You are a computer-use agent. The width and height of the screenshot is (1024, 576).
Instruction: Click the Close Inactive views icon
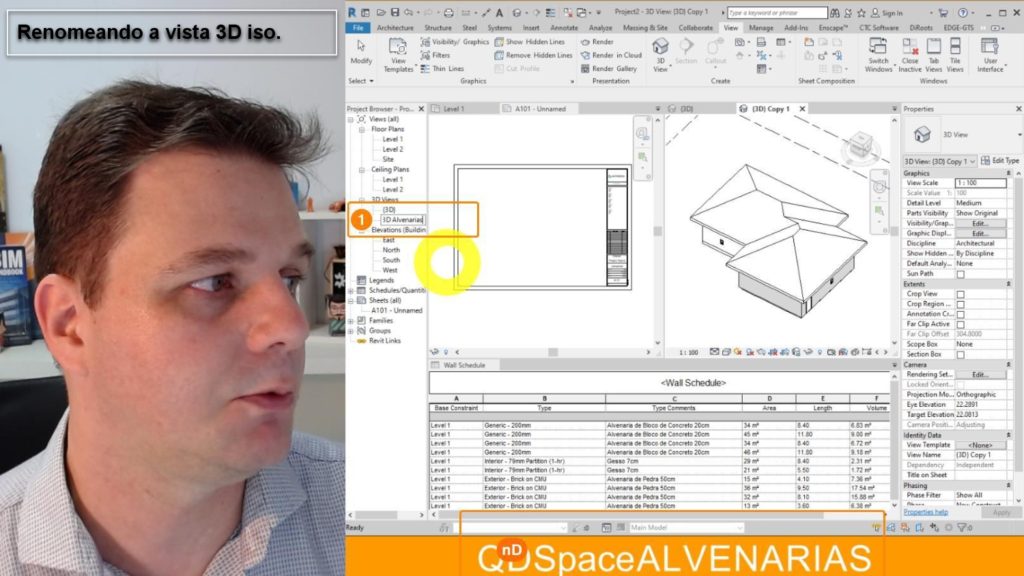(910, 55)
